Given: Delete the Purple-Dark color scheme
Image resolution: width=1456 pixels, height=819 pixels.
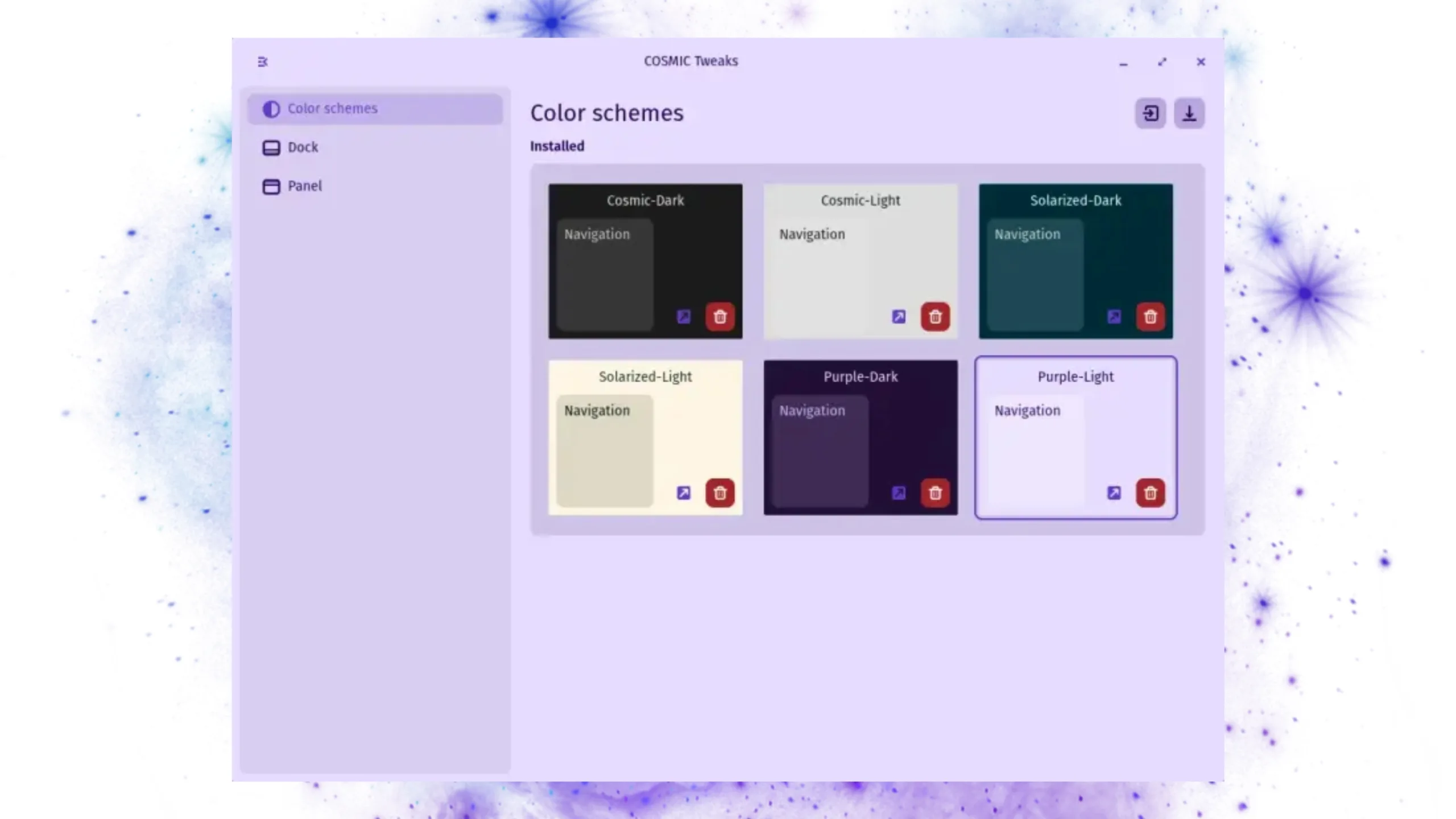Looking at the screenshot, I should pyautogui.click(x=935, y=493).
